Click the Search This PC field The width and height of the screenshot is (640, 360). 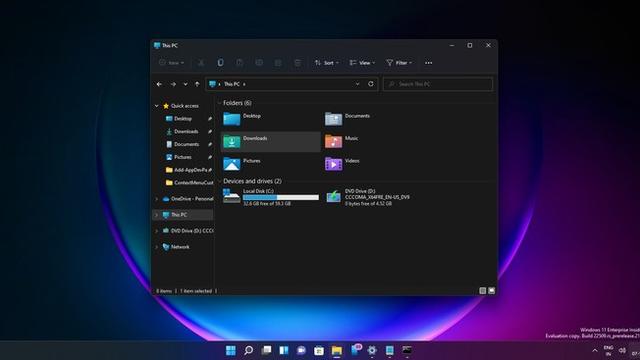[x=438, y=84]
